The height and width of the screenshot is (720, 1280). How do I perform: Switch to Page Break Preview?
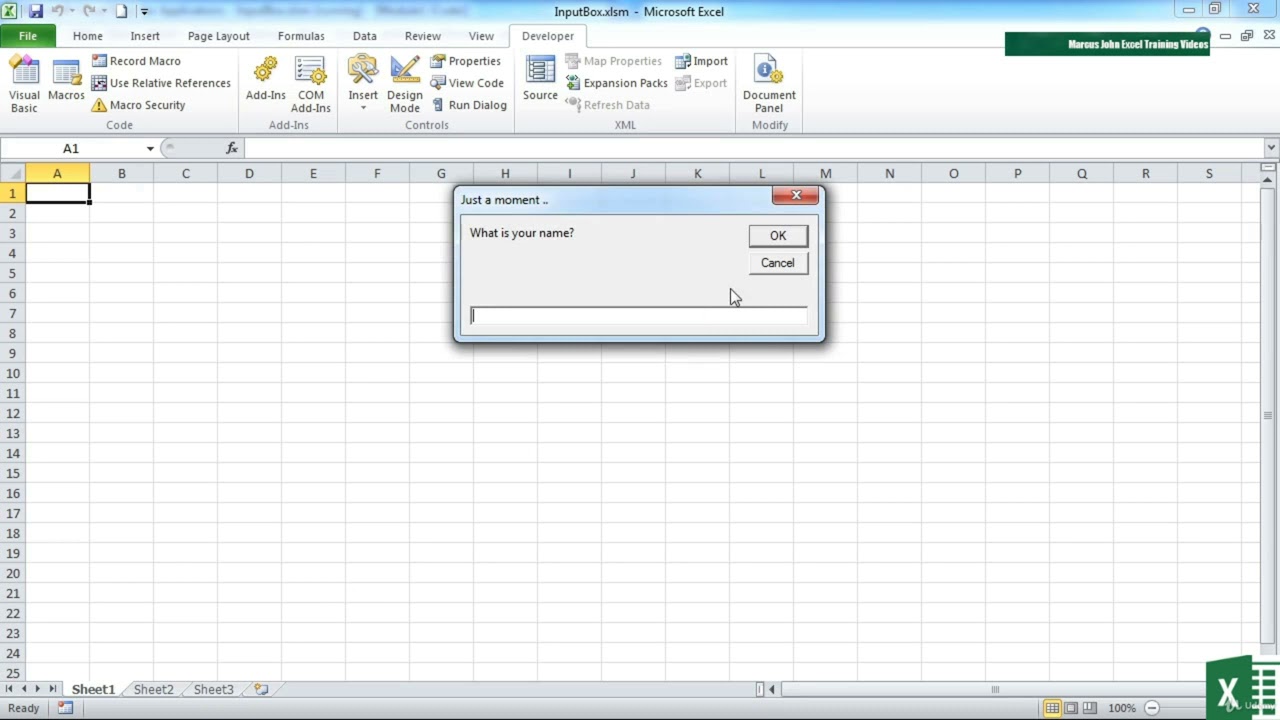(1090, 708)
